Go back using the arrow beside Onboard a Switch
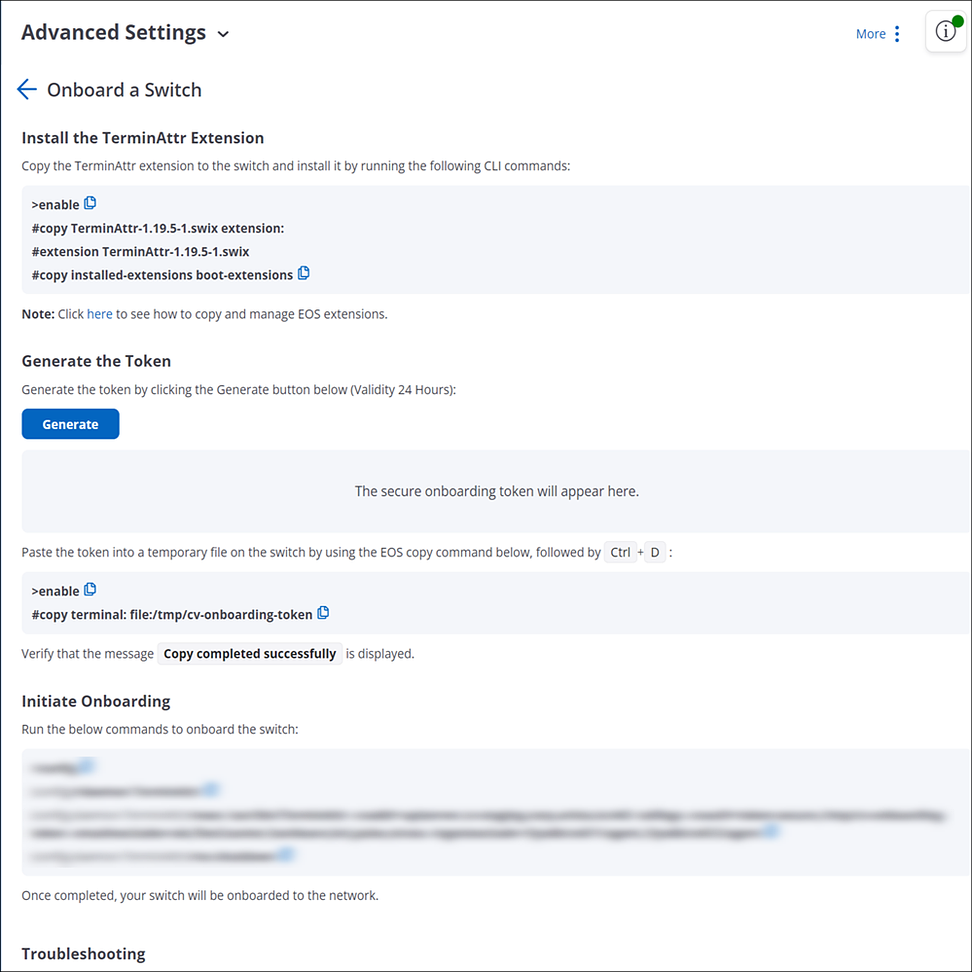 pos(27,89)
